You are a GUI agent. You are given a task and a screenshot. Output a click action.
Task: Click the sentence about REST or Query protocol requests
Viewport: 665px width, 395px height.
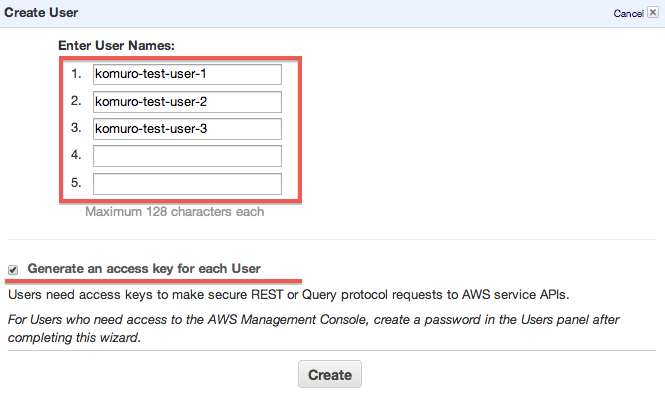pos(288,294)
